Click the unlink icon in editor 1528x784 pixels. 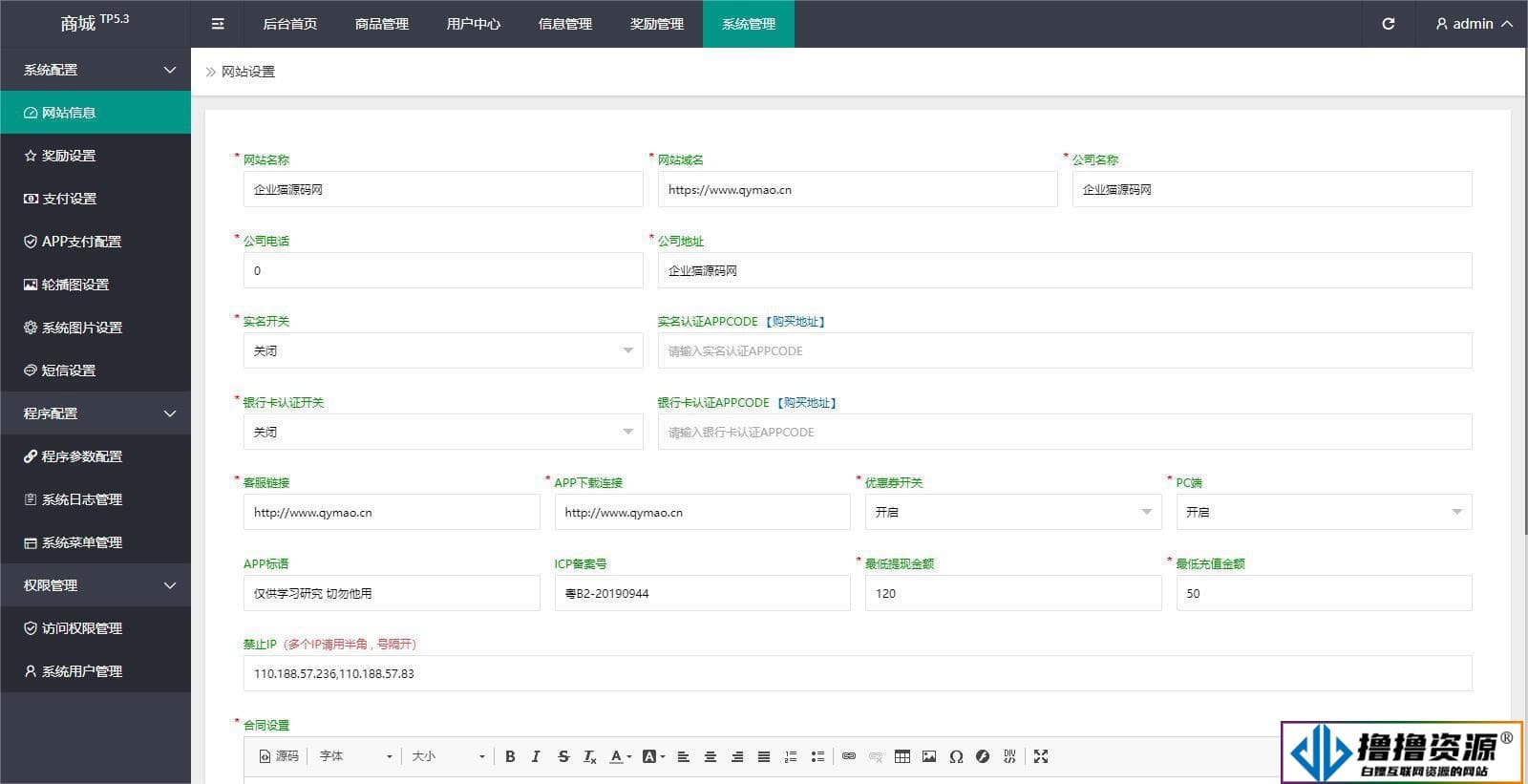tap(876, 756)
